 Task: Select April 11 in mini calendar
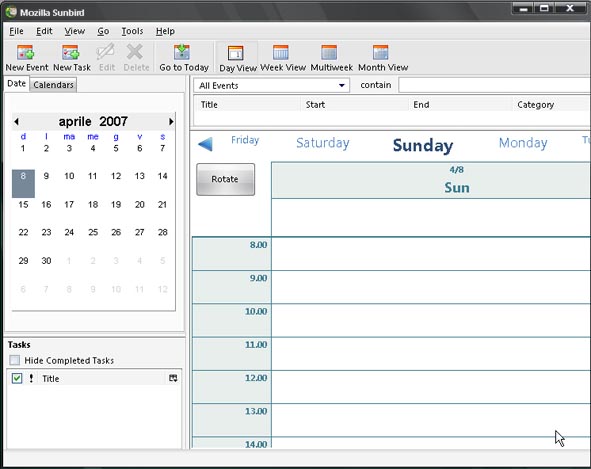tap(93, 176)
